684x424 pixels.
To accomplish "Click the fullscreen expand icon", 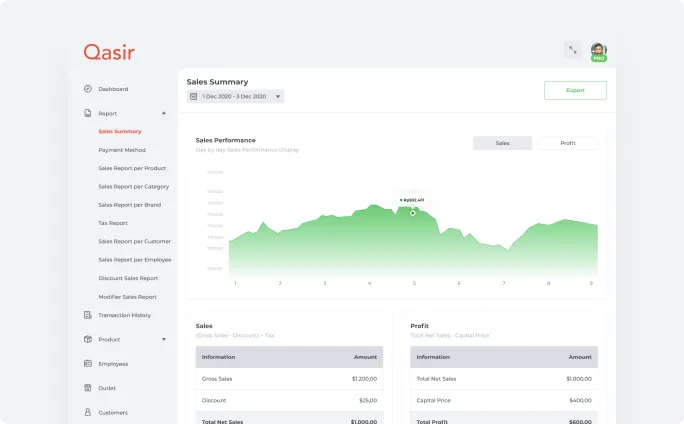I will pyautogui.click(x=572, y=50).
